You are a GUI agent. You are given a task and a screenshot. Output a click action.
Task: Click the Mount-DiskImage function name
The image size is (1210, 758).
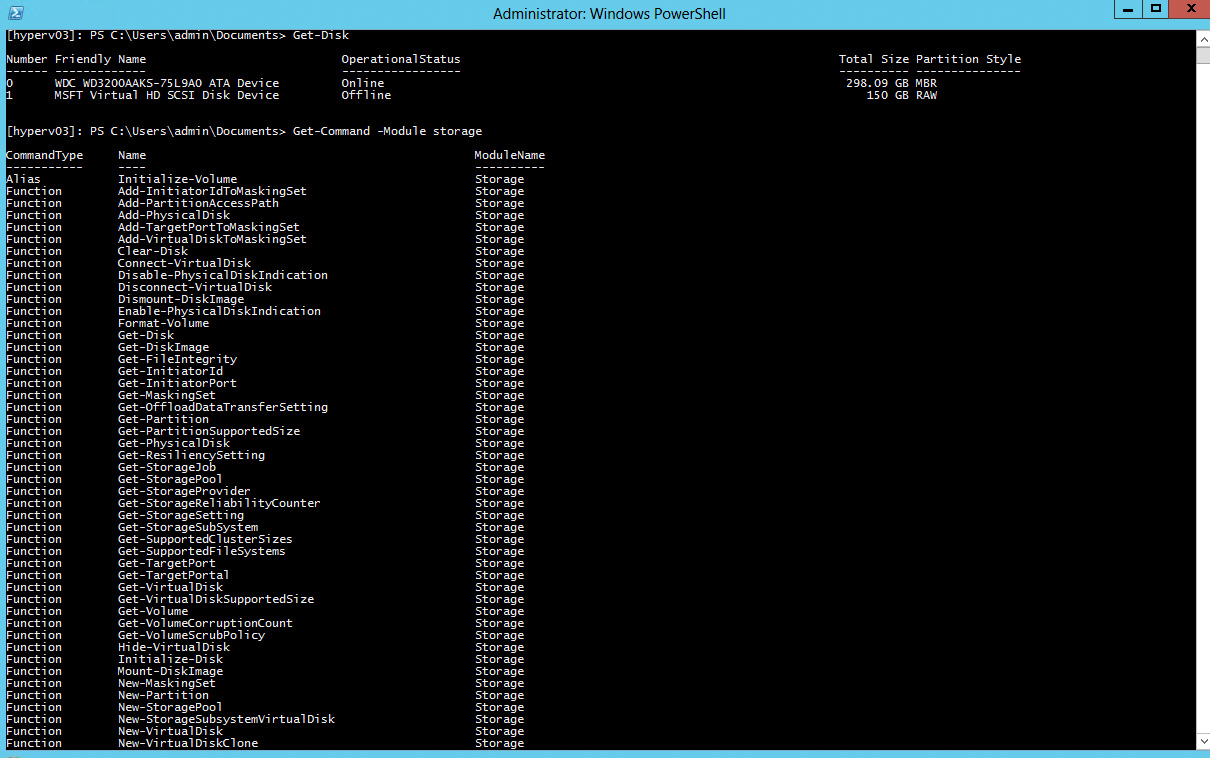pos(170,671)
